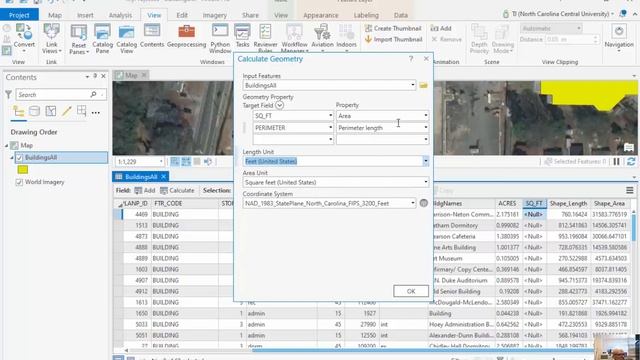640x360 pixels.
Task: Open the Convert tool
Action: coord(24,37)
